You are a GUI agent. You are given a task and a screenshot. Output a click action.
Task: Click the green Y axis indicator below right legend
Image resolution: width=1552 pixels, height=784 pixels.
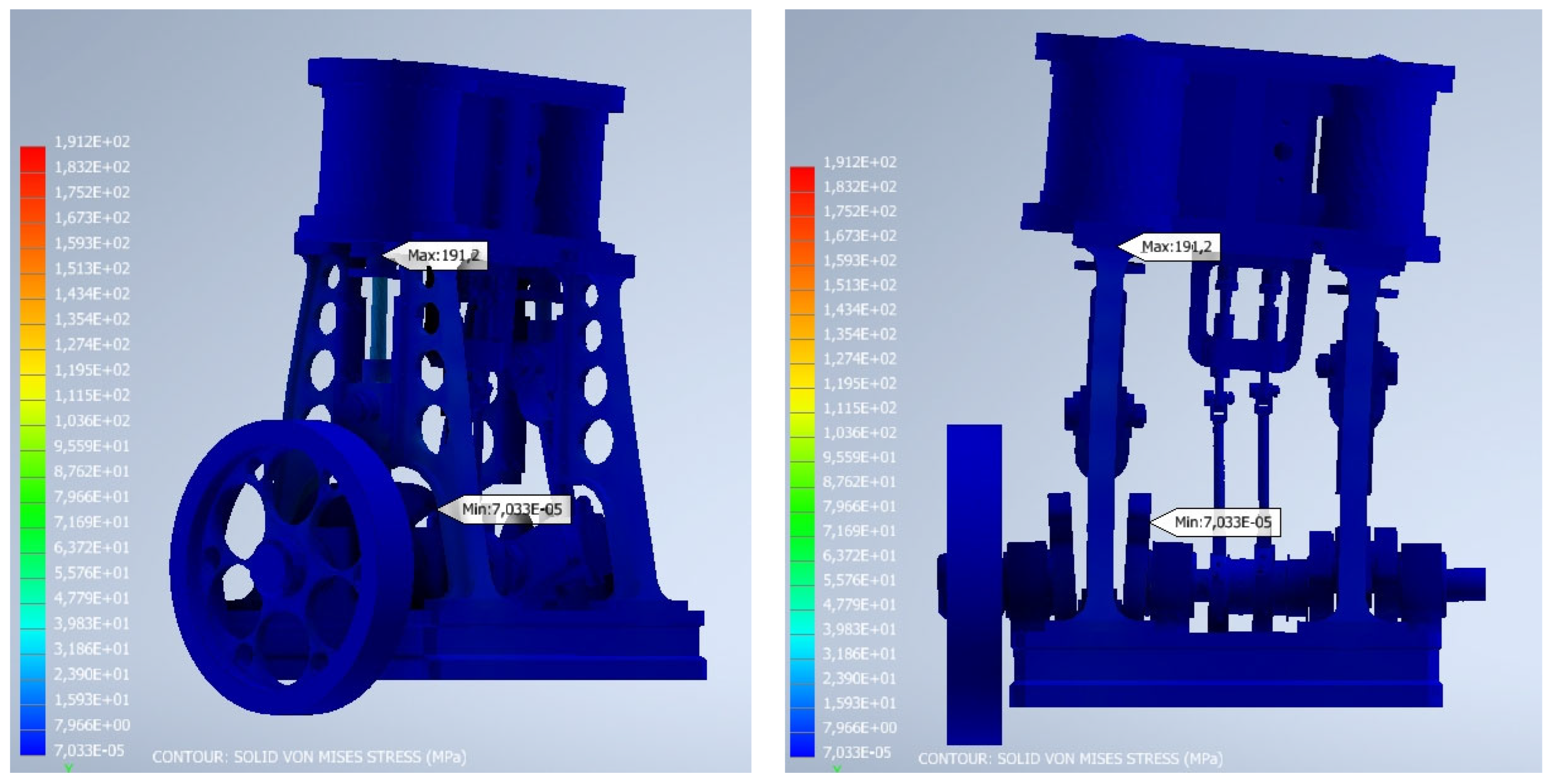(x=837, y=769)
